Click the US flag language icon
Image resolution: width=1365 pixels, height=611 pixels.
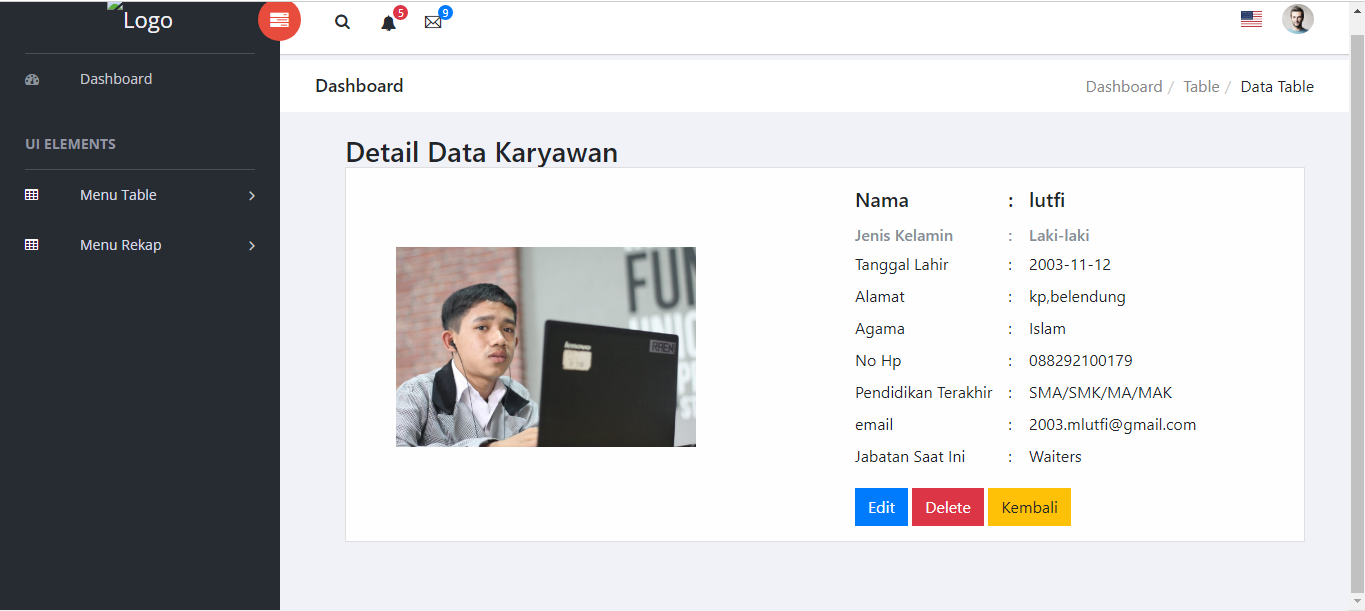[1251, 19]
